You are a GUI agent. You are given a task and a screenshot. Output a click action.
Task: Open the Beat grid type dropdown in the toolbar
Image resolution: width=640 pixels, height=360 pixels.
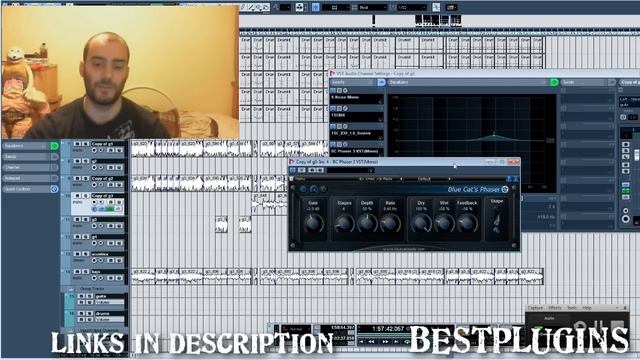[x=372, y=7]
